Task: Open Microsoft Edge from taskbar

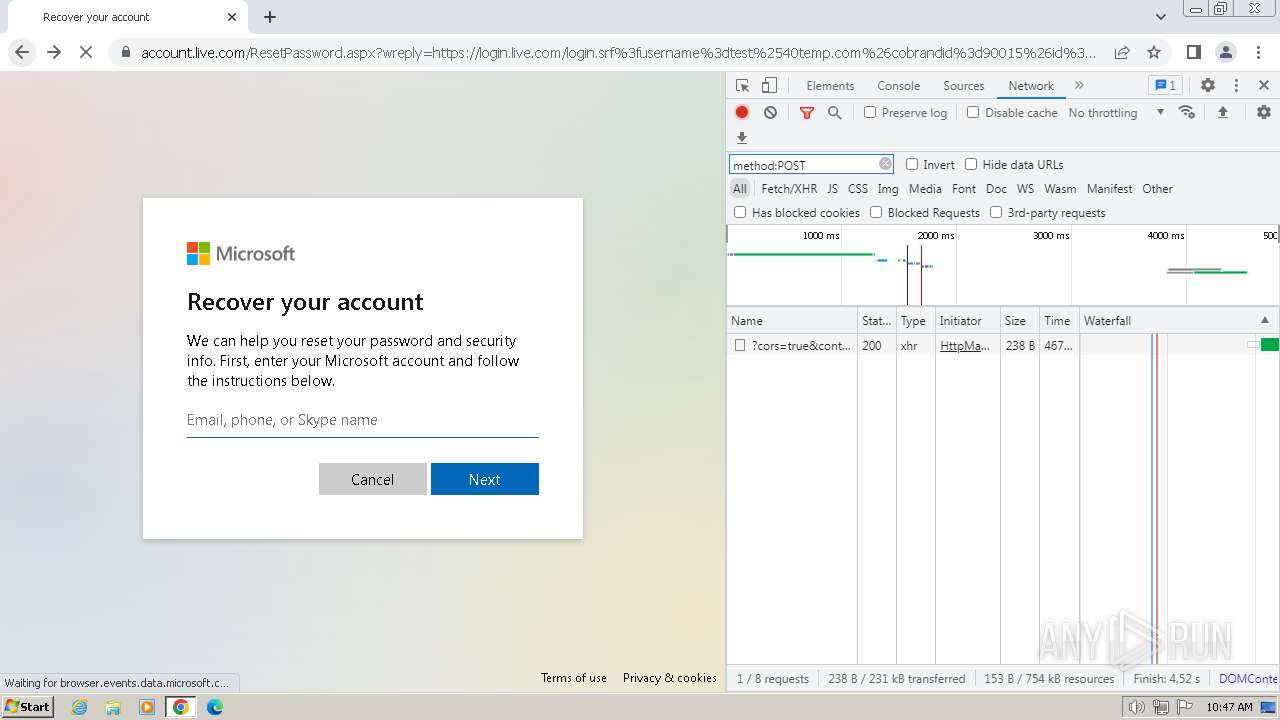Action: pos(214,707)
